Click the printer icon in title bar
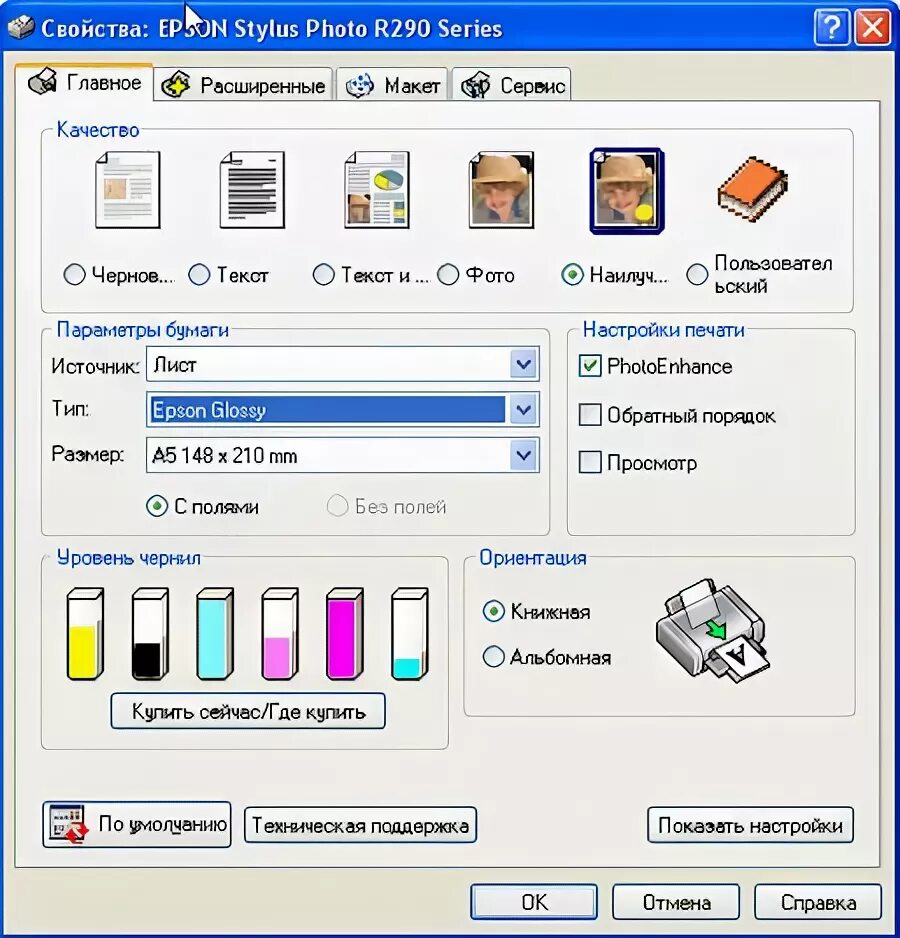Screen dimensions: 900x938 click(x=20, y=28)
